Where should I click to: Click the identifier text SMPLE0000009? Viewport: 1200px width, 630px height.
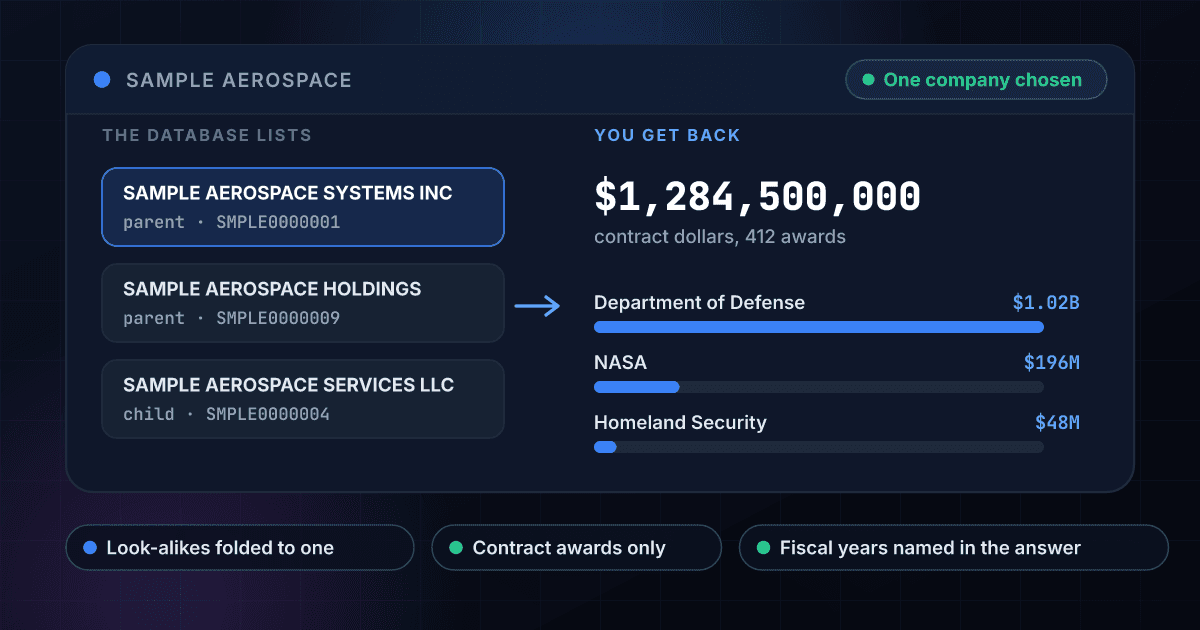[x=278, y=318]
